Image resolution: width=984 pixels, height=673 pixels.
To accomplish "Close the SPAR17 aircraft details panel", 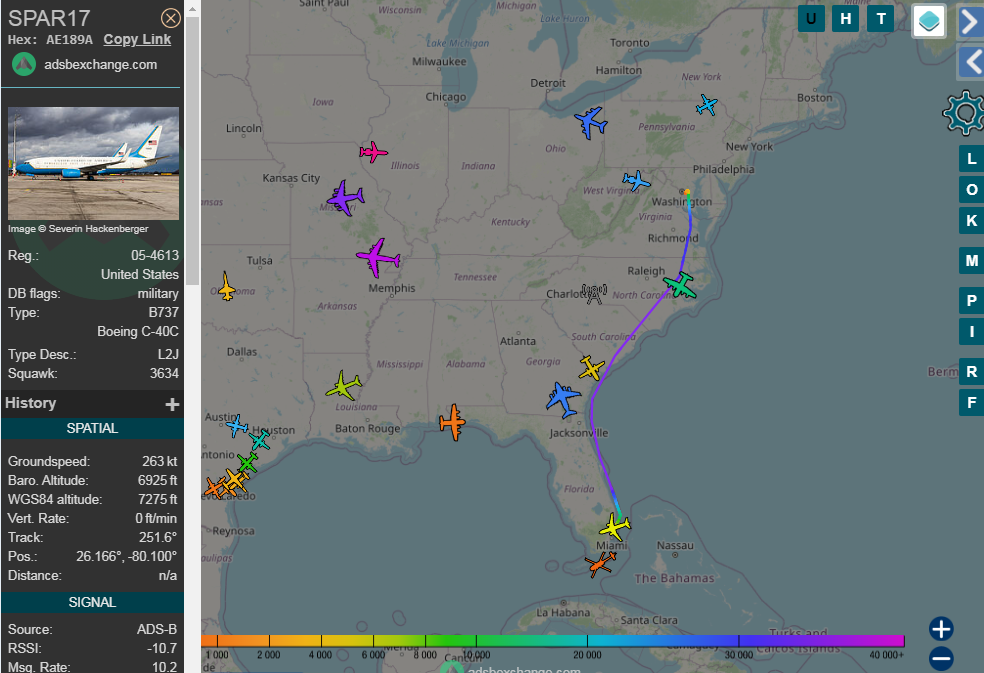I will pyautogui.click(x=171, y=18).
